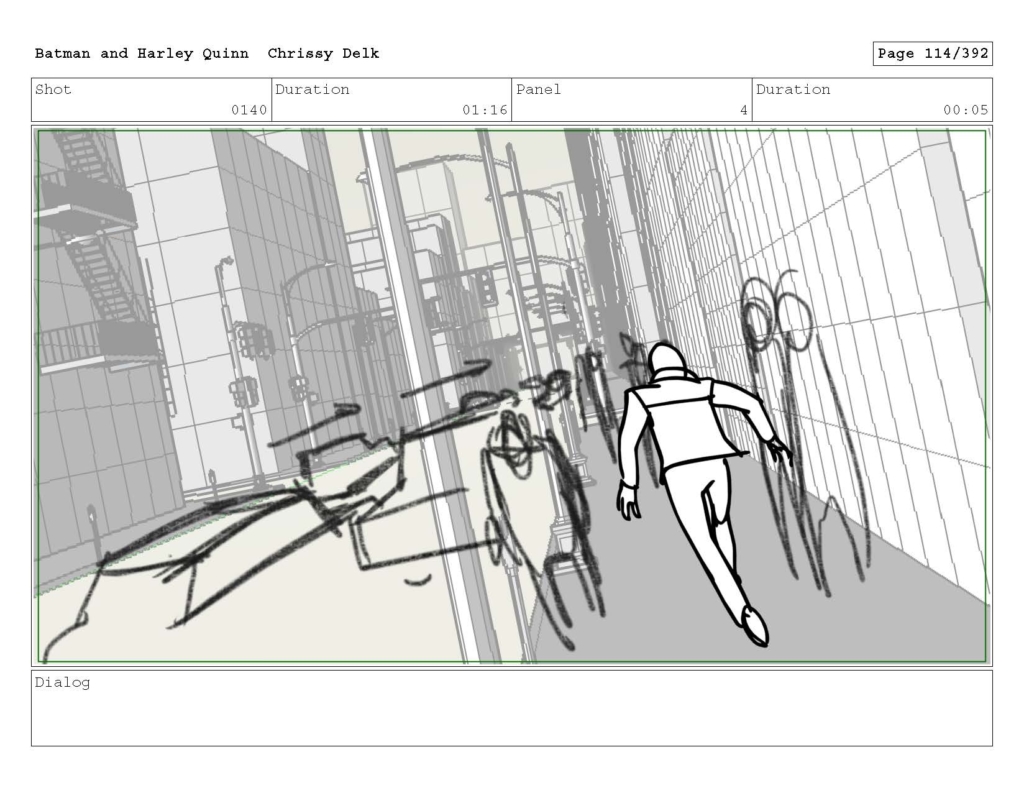Click the title text Batman and Harley Quinn
Image resolution: width=1024 pixels, height=793 pixels.
[142, 54]
